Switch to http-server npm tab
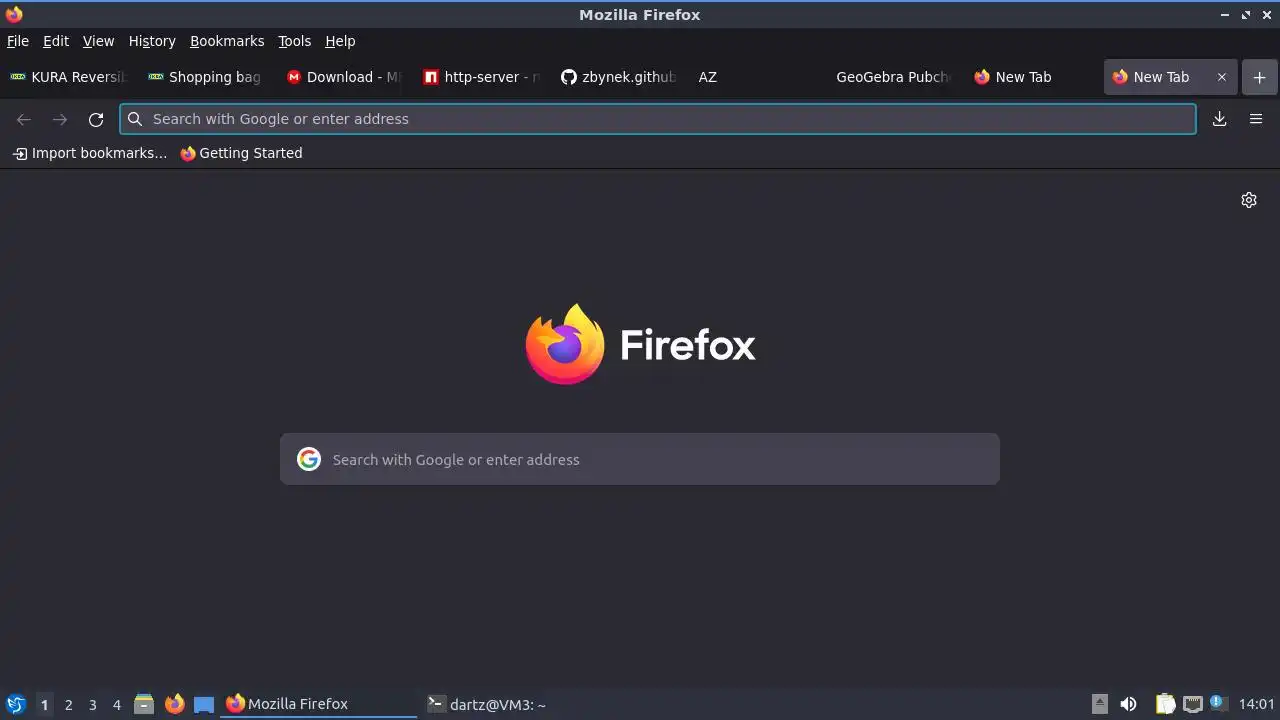 click(483, 77)
